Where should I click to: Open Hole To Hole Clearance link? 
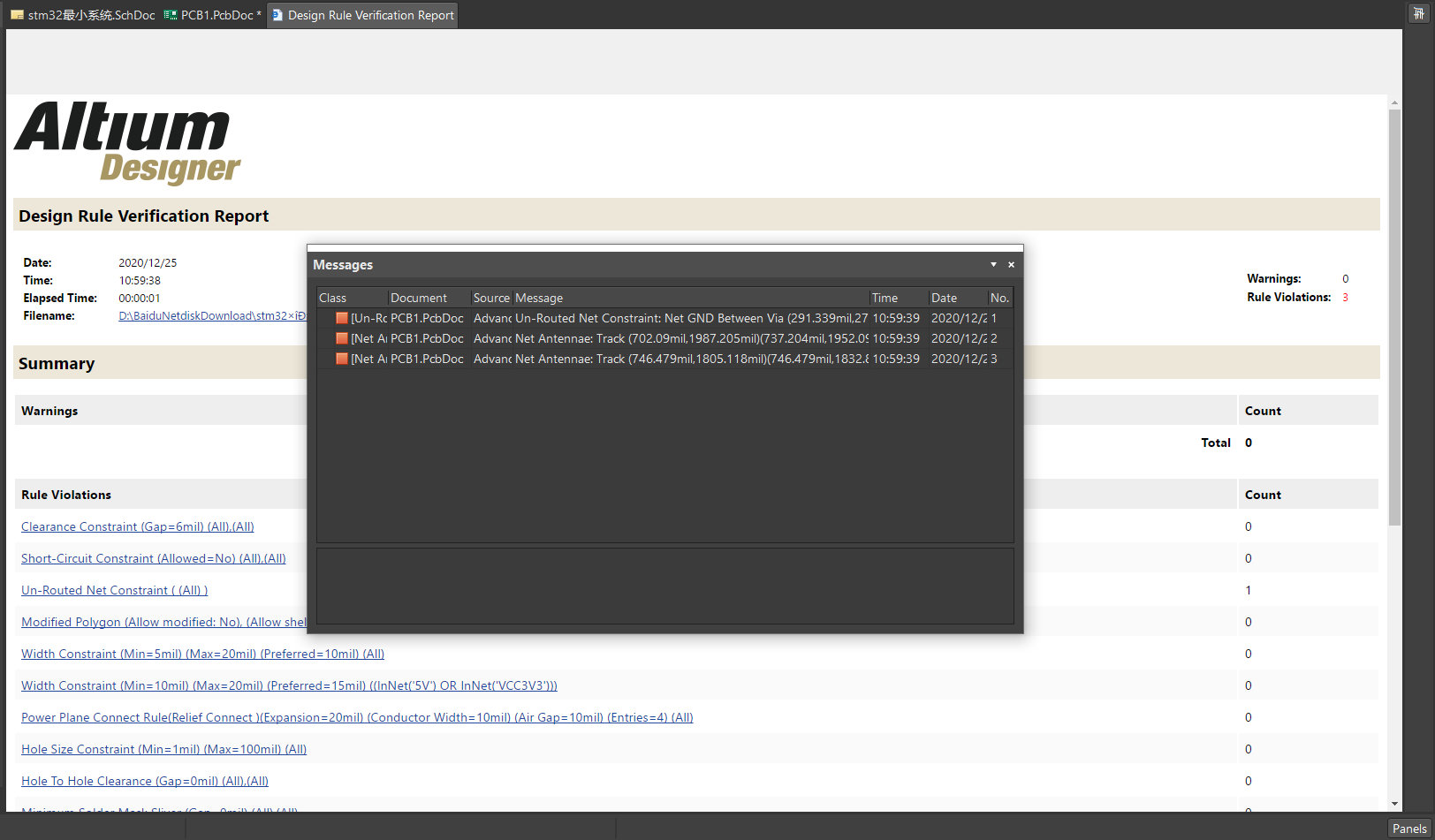[145, 781]
